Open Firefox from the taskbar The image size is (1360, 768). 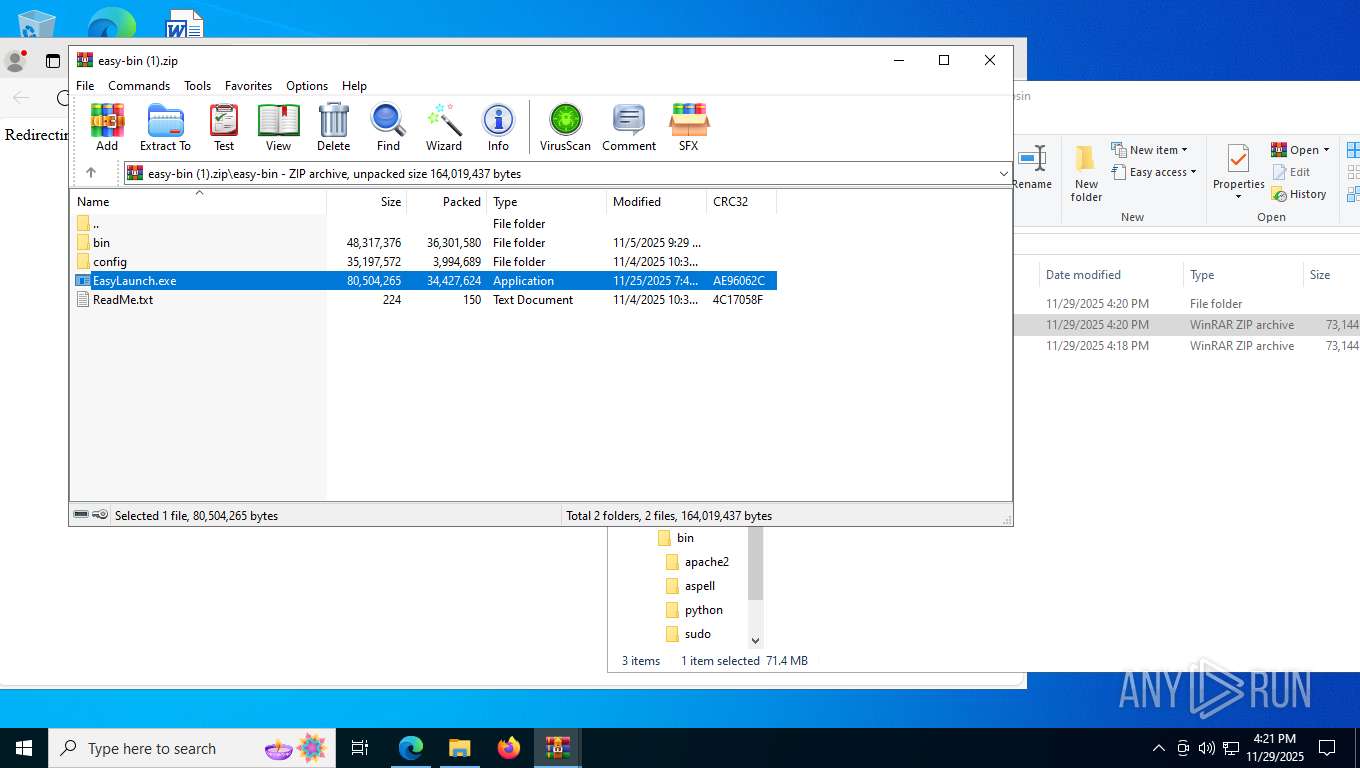click(x=509, y=748)
